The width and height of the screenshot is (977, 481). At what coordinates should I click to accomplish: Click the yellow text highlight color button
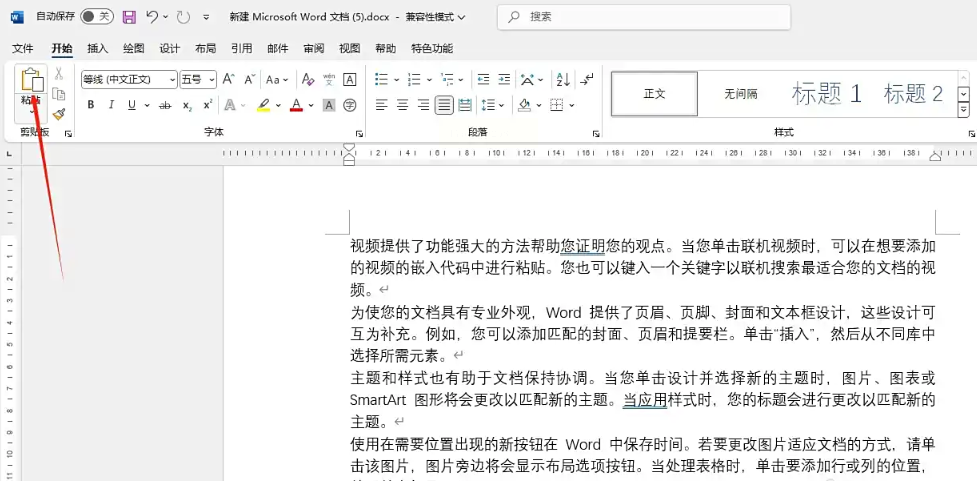pyautogui.click(x=262, y=105)
